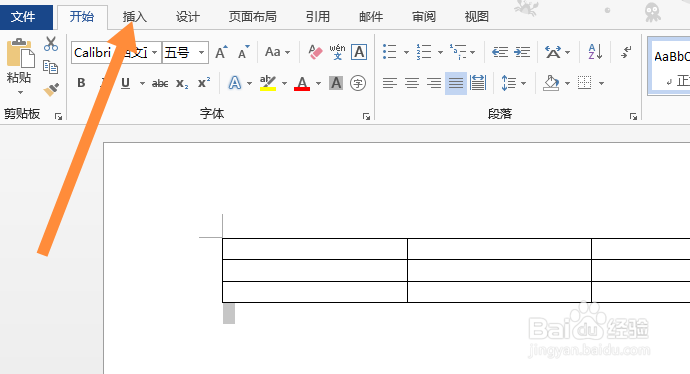This screenshot has width=690, height=374.
Task: Open the 邮件 (Mailings) tab
Action: pyautogui.click(x=371, y=17)
